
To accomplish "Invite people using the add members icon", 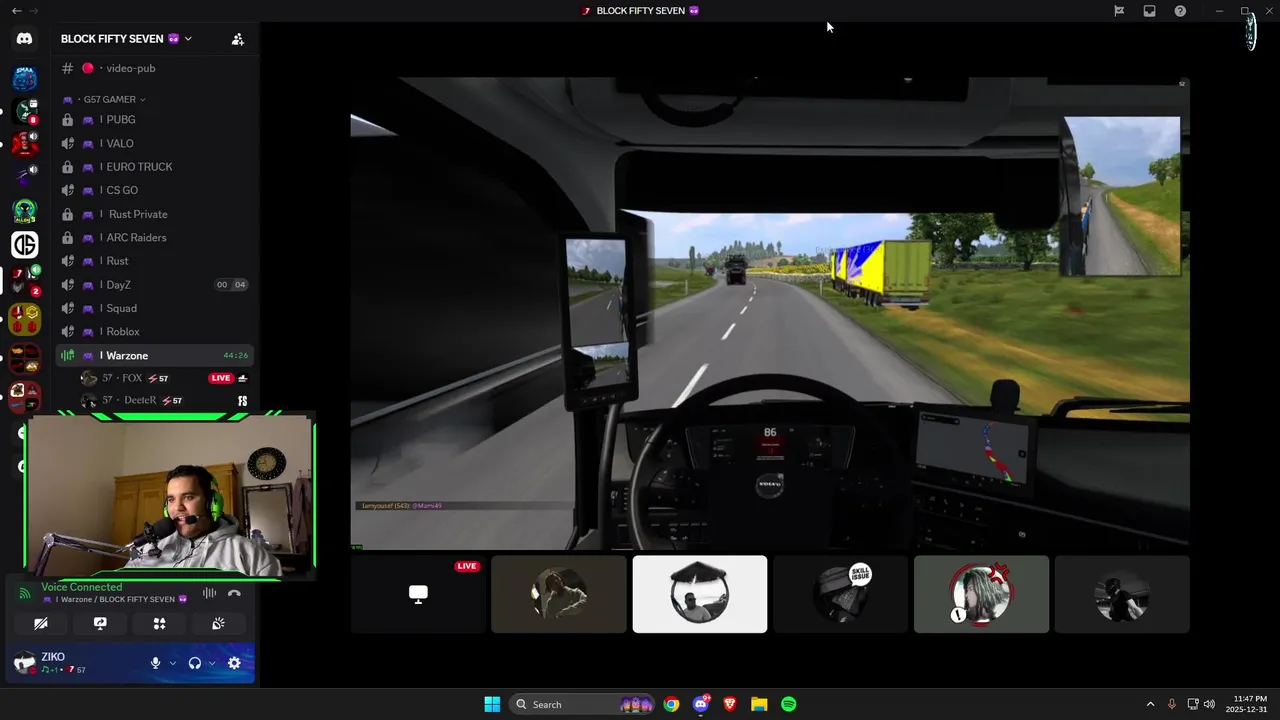I will click(237, 39).
